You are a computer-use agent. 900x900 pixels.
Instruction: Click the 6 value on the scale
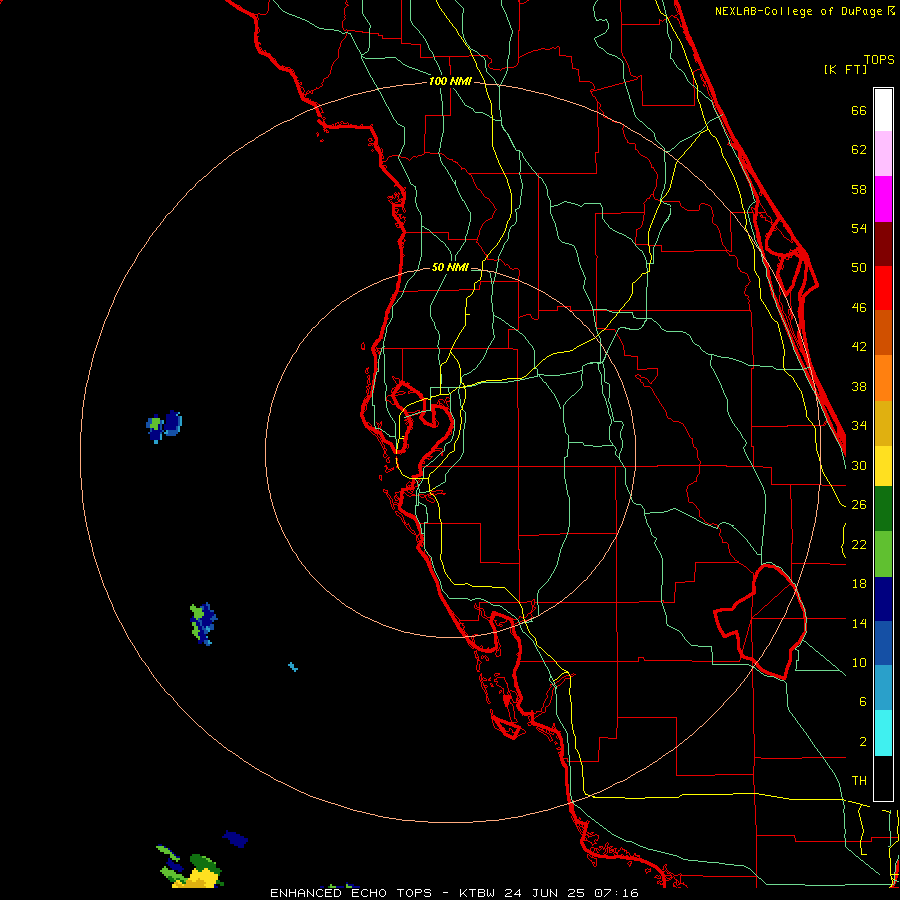tap(863, 702)
